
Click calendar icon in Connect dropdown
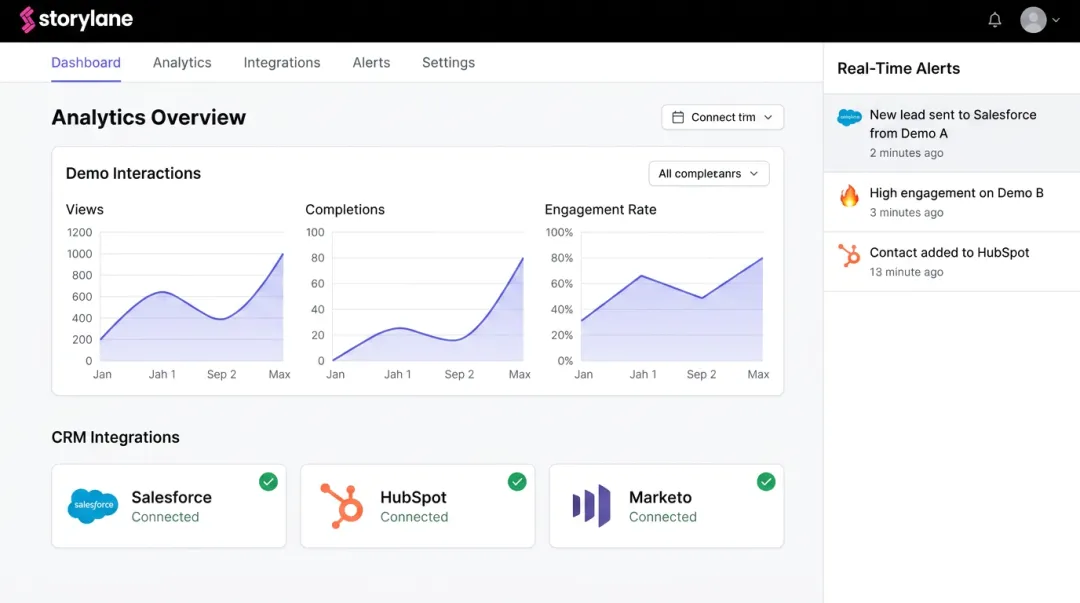[x=678, y=117]
